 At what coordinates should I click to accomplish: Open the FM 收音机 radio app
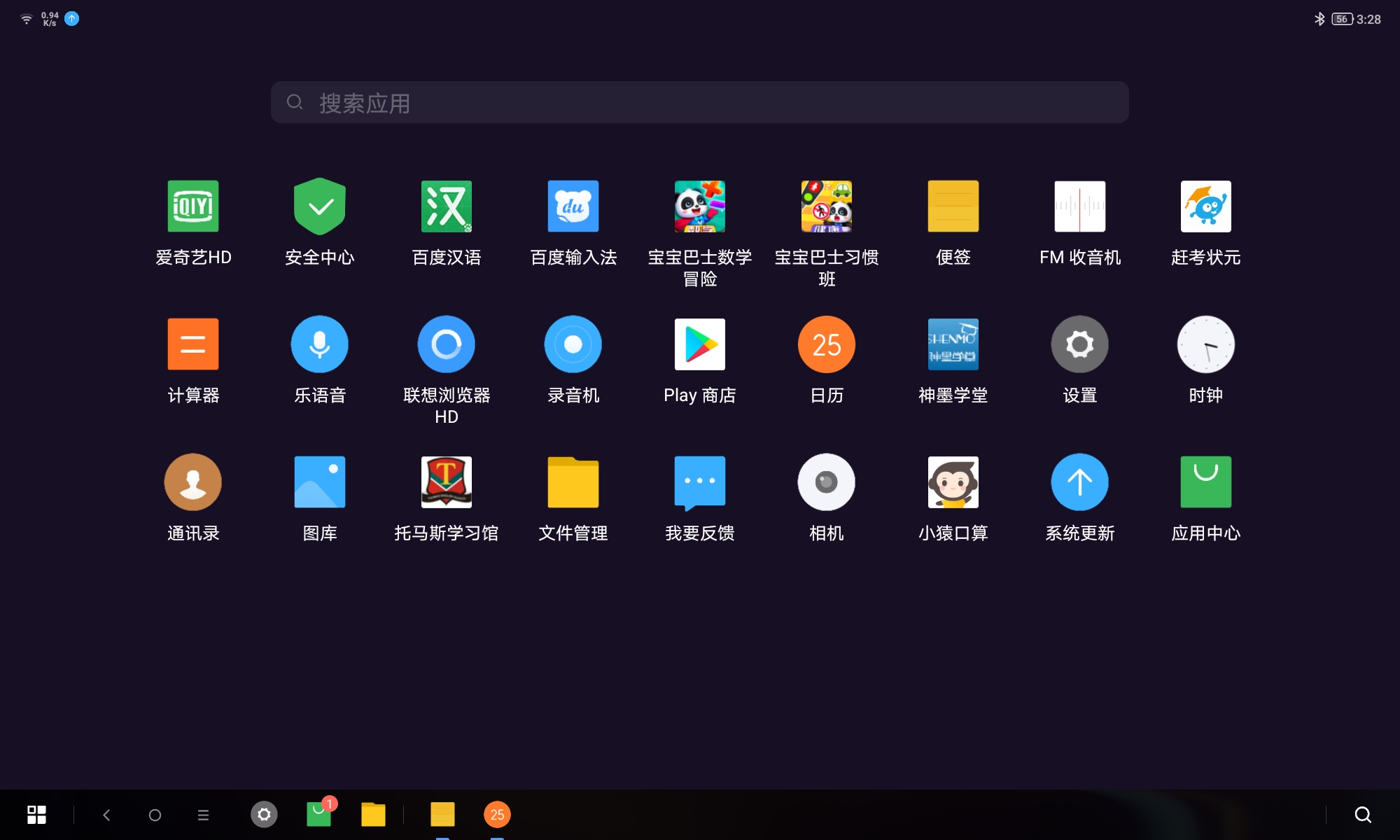(x=1079, y=206)
